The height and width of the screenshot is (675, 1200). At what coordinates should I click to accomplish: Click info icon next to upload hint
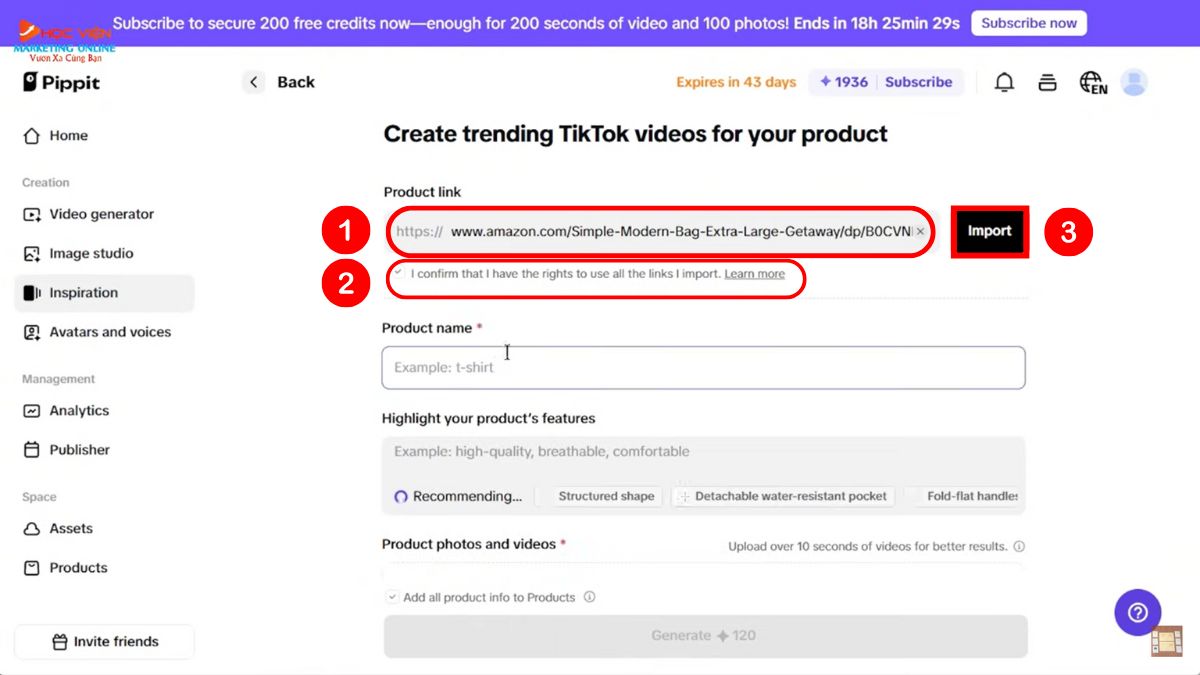point(1019,547)
